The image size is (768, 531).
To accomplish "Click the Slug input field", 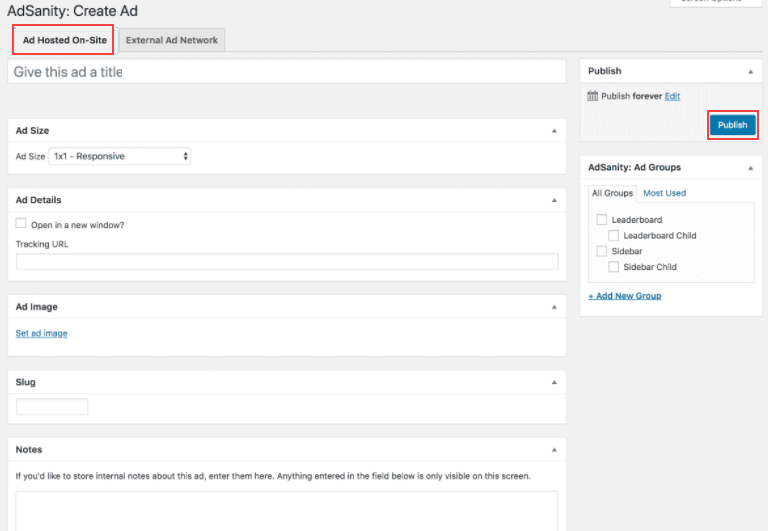I will 52,407.
